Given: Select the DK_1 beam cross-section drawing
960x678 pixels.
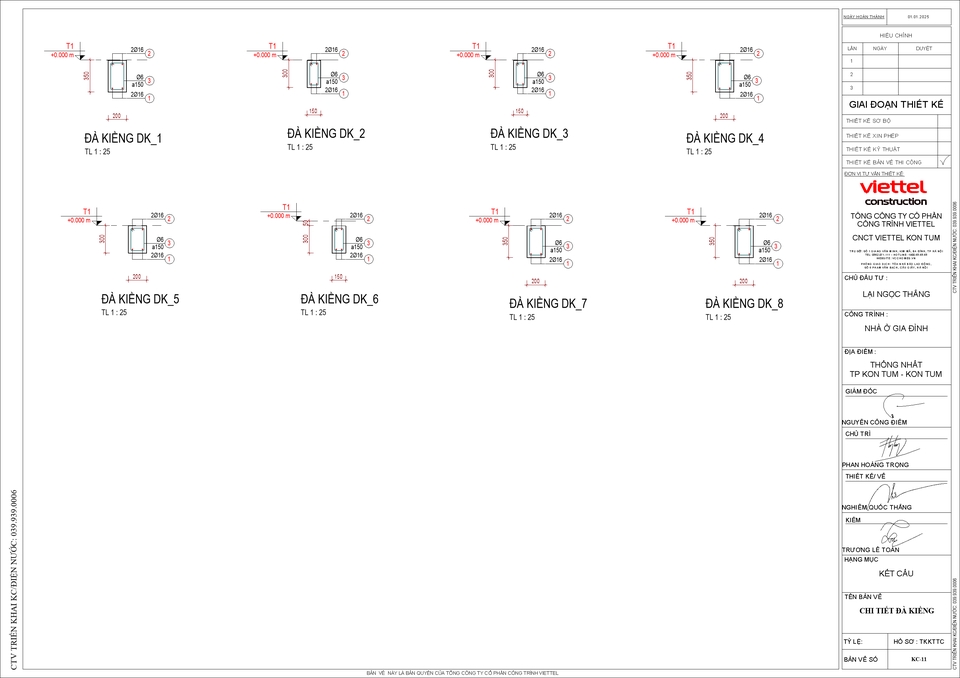Looking at the screenshot, I should coord(116,76).
